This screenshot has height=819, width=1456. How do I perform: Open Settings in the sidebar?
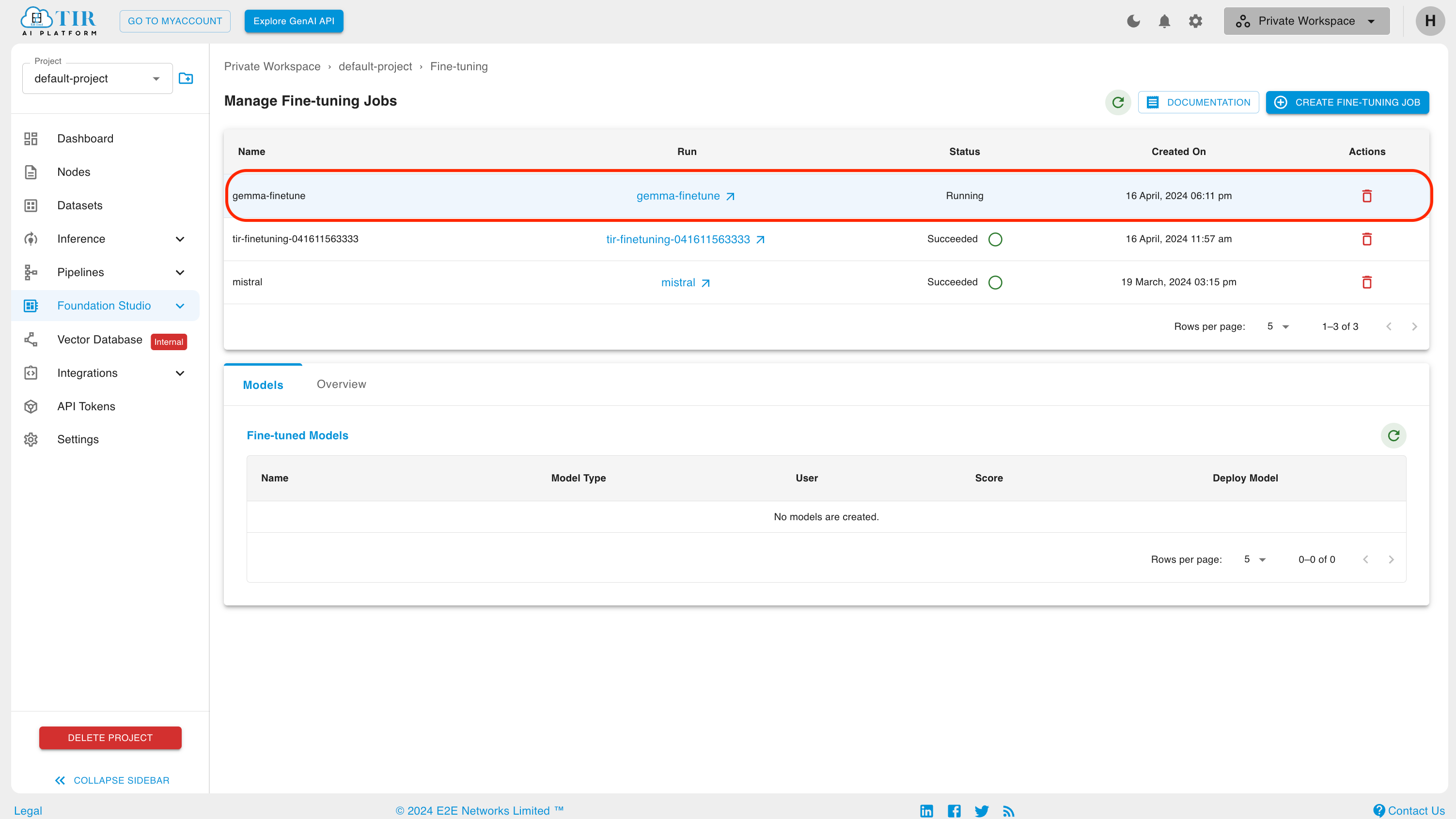pyautogui.click(x=78, y=439)
